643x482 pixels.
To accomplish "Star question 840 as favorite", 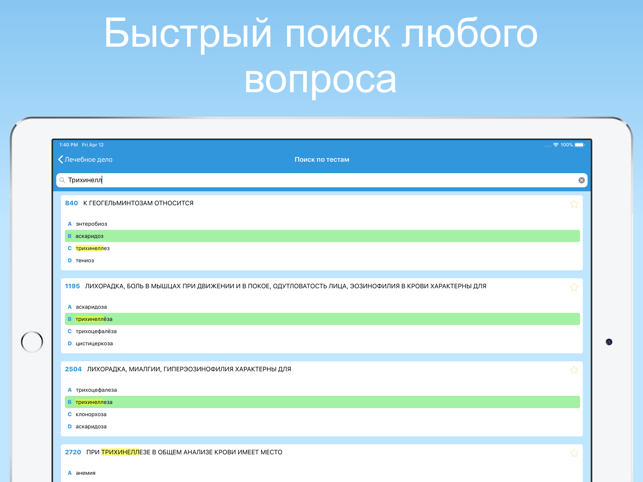I will (574, 204).
